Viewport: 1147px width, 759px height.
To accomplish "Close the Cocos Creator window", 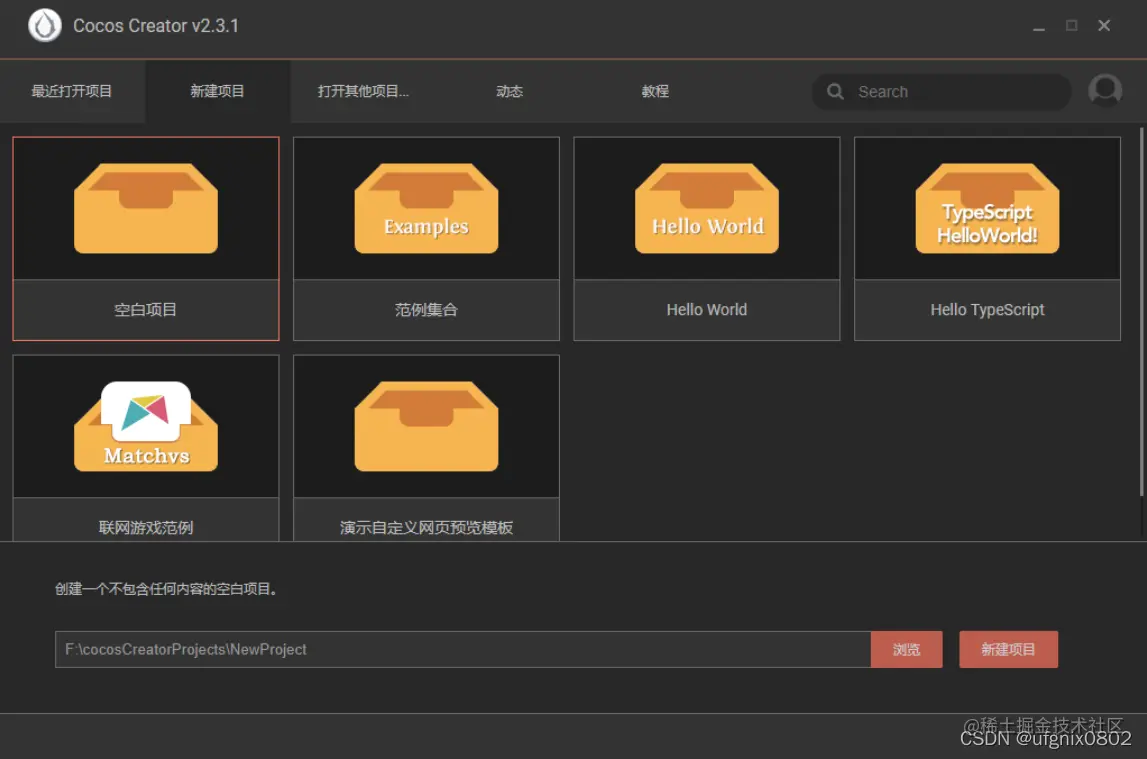I will click(x=1105, y=26).
